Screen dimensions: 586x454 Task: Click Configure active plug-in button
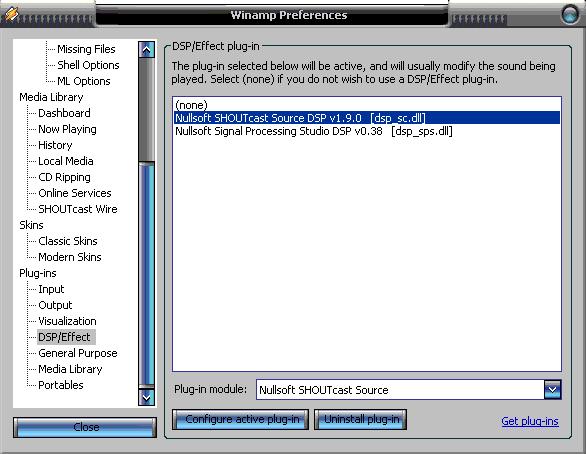(x=240, y=419)
